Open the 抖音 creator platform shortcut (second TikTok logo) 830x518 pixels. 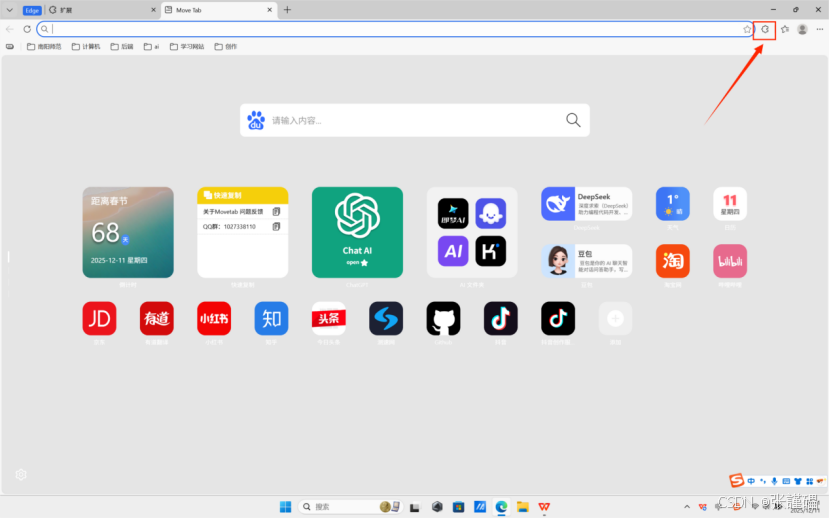[x=558, y=319]
